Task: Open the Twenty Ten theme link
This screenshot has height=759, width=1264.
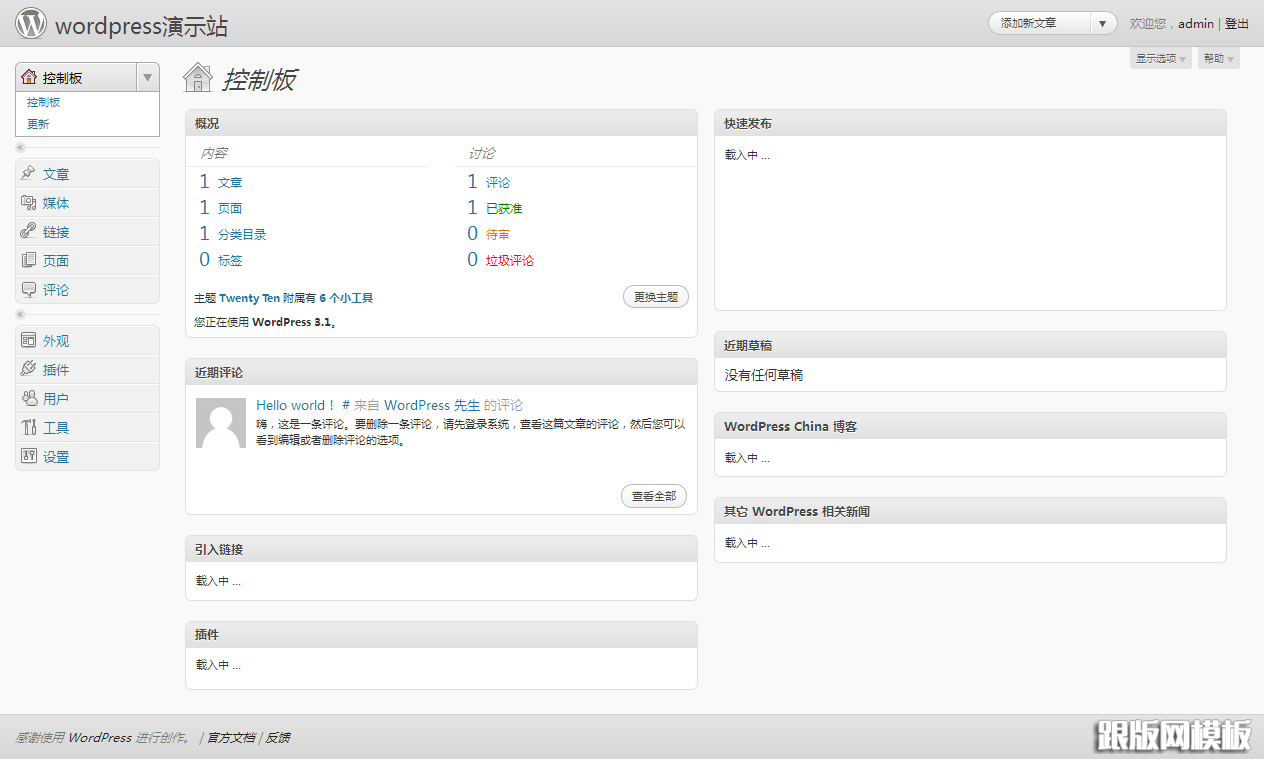Action: 250,298
